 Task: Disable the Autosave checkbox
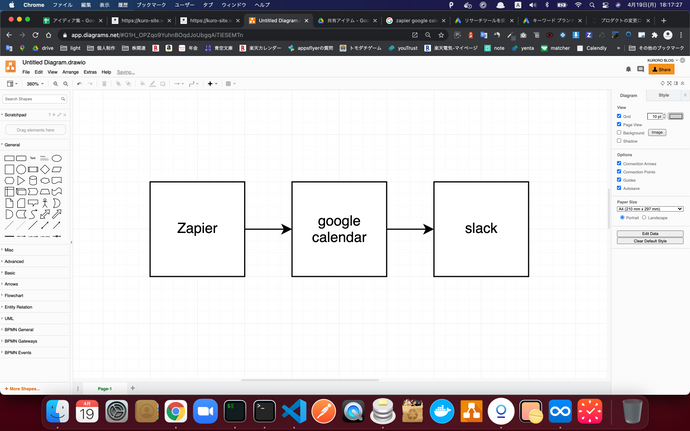coord(619,188)
